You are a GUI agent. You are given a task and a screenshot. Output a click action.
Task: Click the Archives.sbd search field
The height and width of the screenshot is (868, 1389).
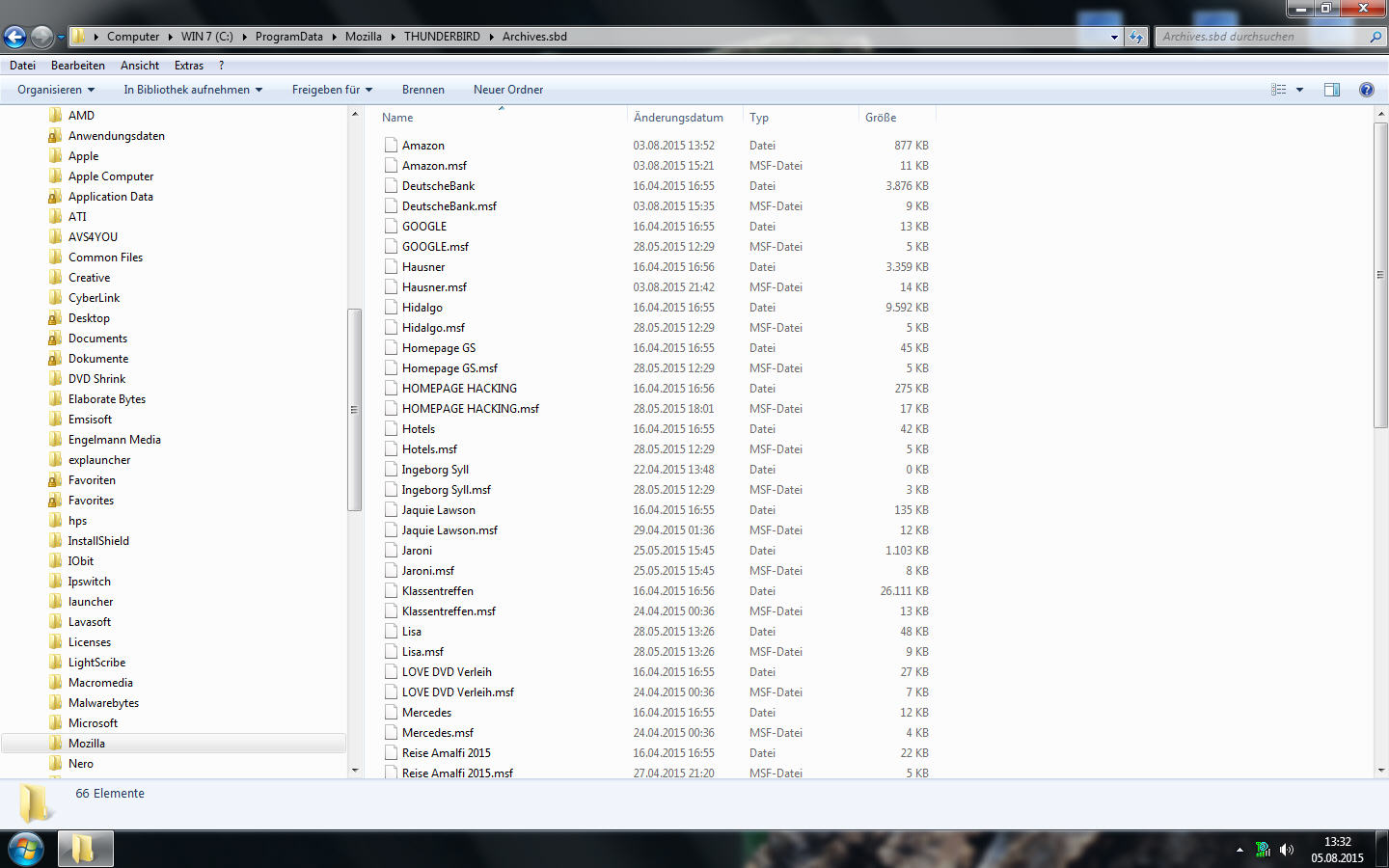1262,37
